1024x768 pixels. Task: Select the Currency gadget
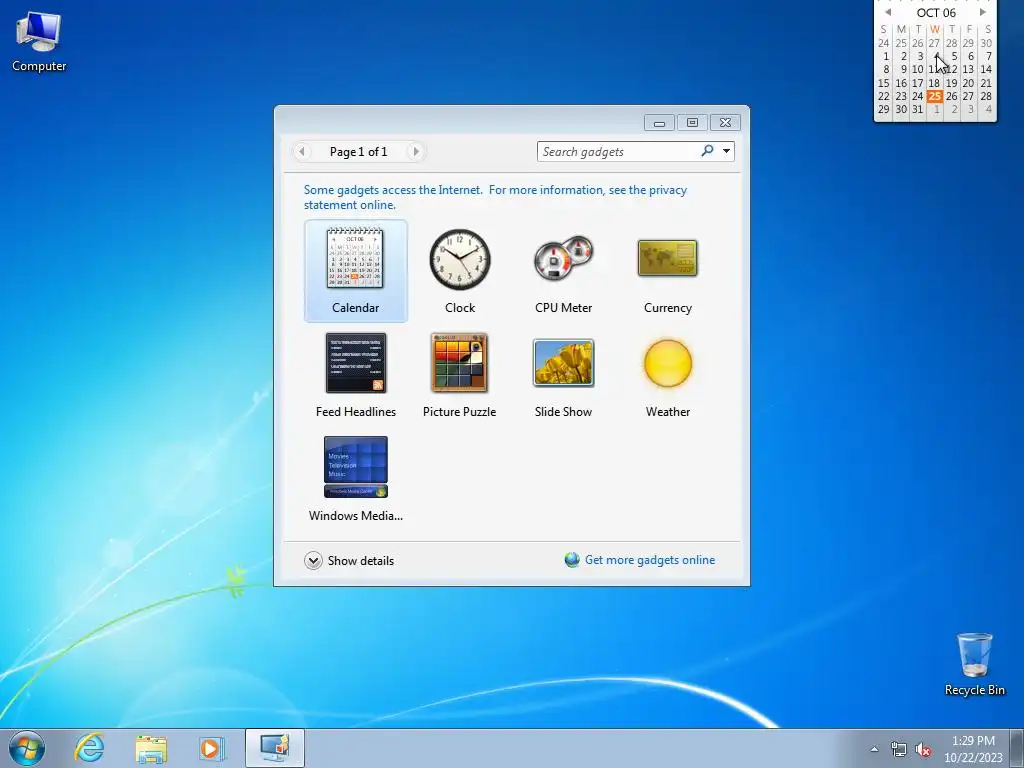tap(667, 271)
